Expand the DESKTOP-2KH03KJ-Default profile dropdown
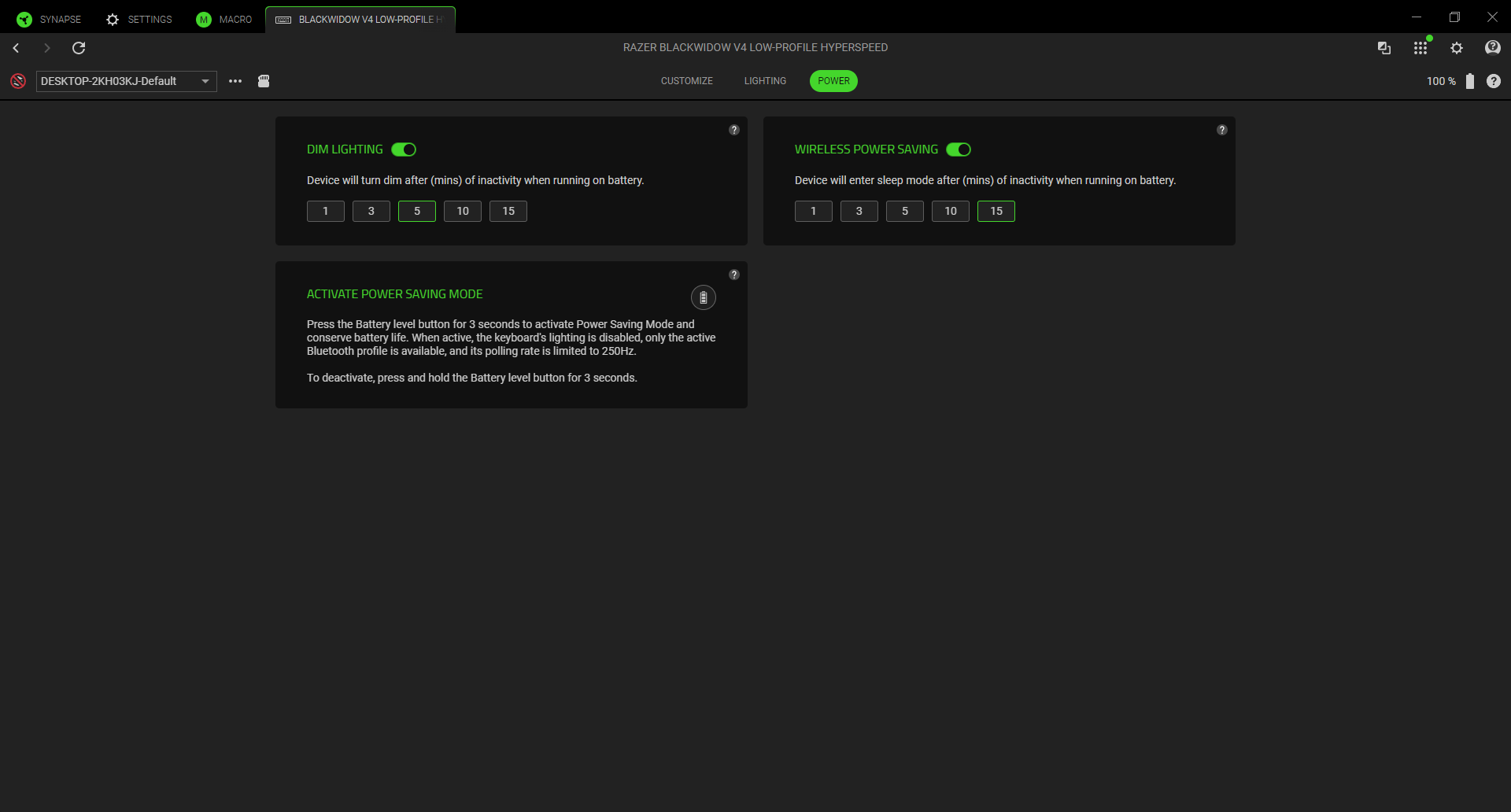 click(127, 81)
